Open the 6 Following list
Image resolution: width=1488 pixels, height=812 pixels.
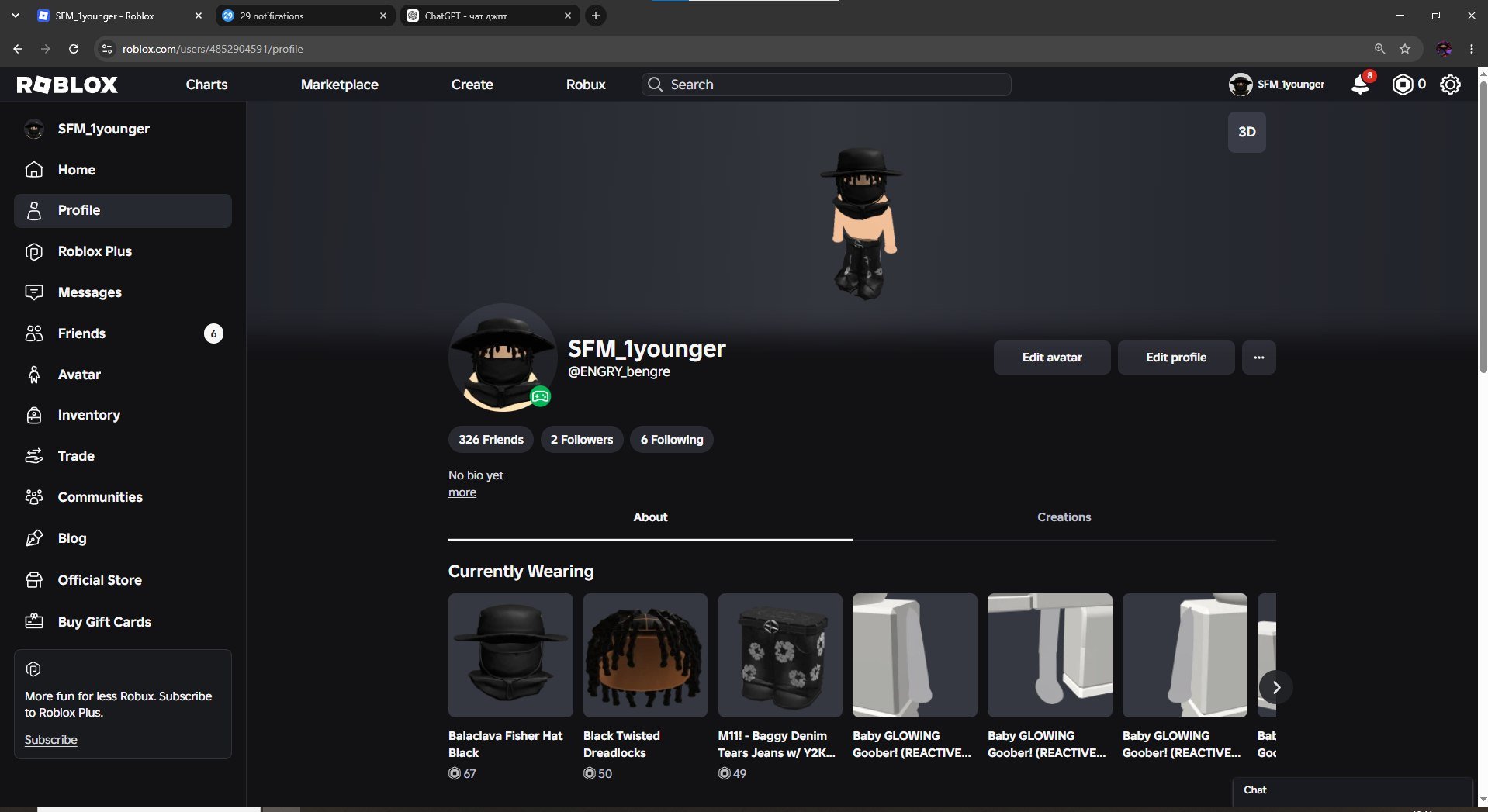pos(672,440)
